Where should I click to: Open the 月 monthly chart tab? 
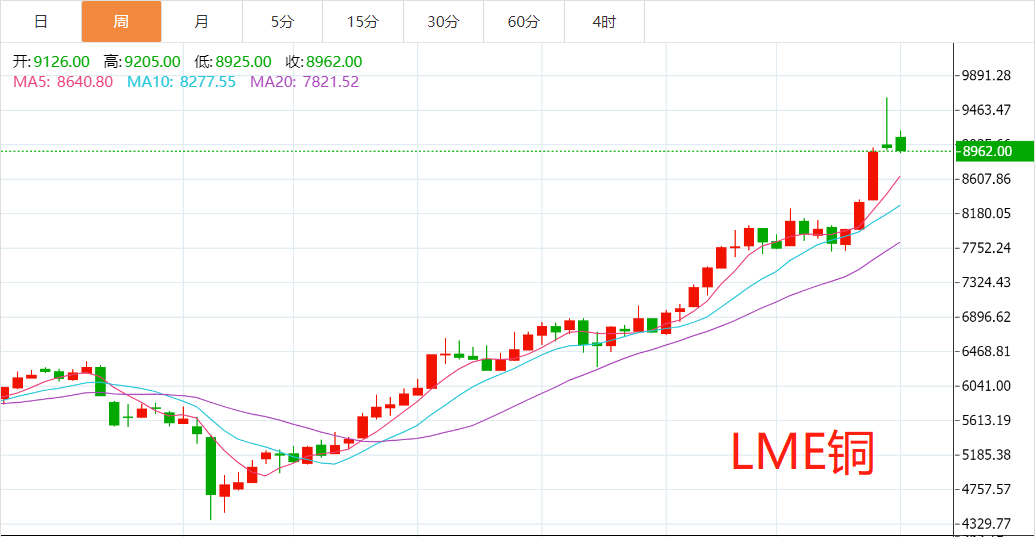pyautogui.click(x=202, y=21)
